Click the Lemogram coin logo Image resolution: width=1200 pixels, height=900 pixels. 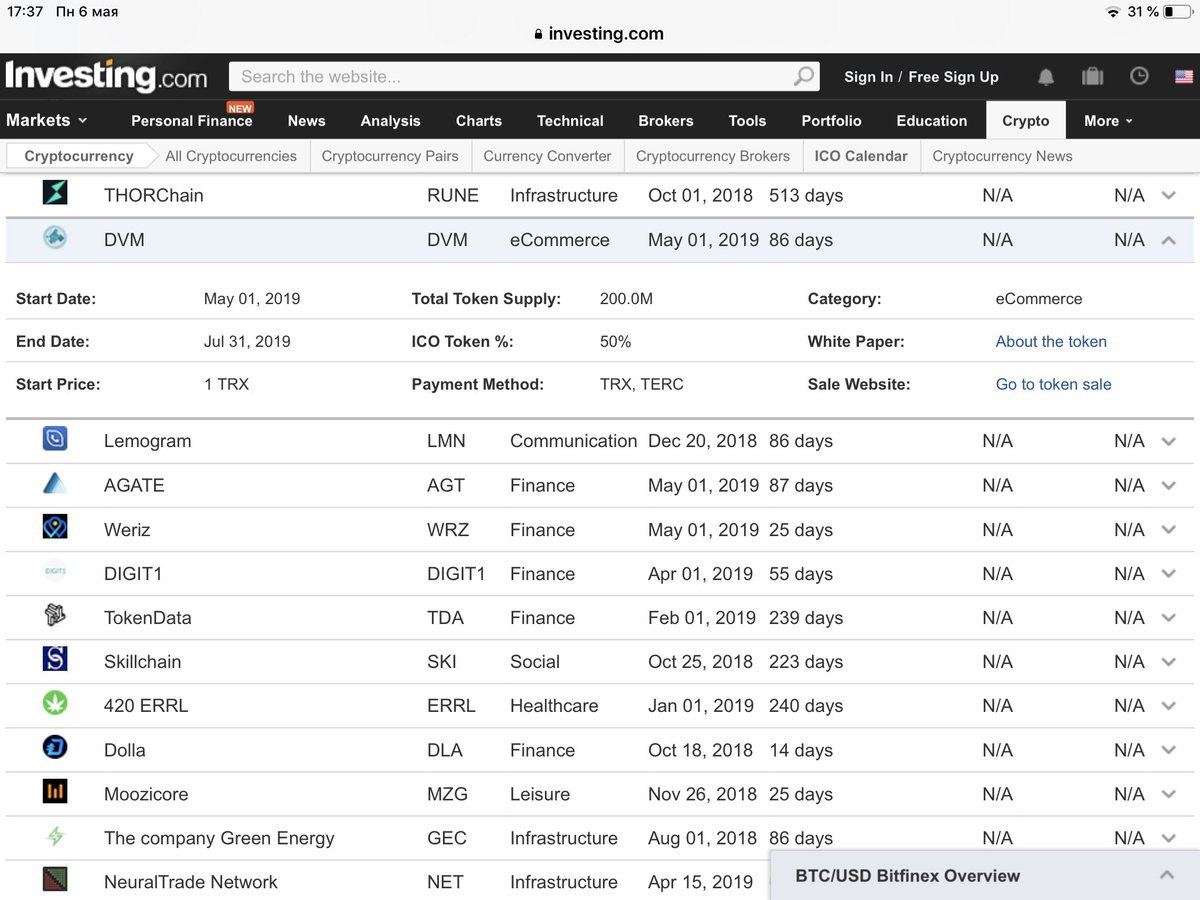tap(55, 439)
